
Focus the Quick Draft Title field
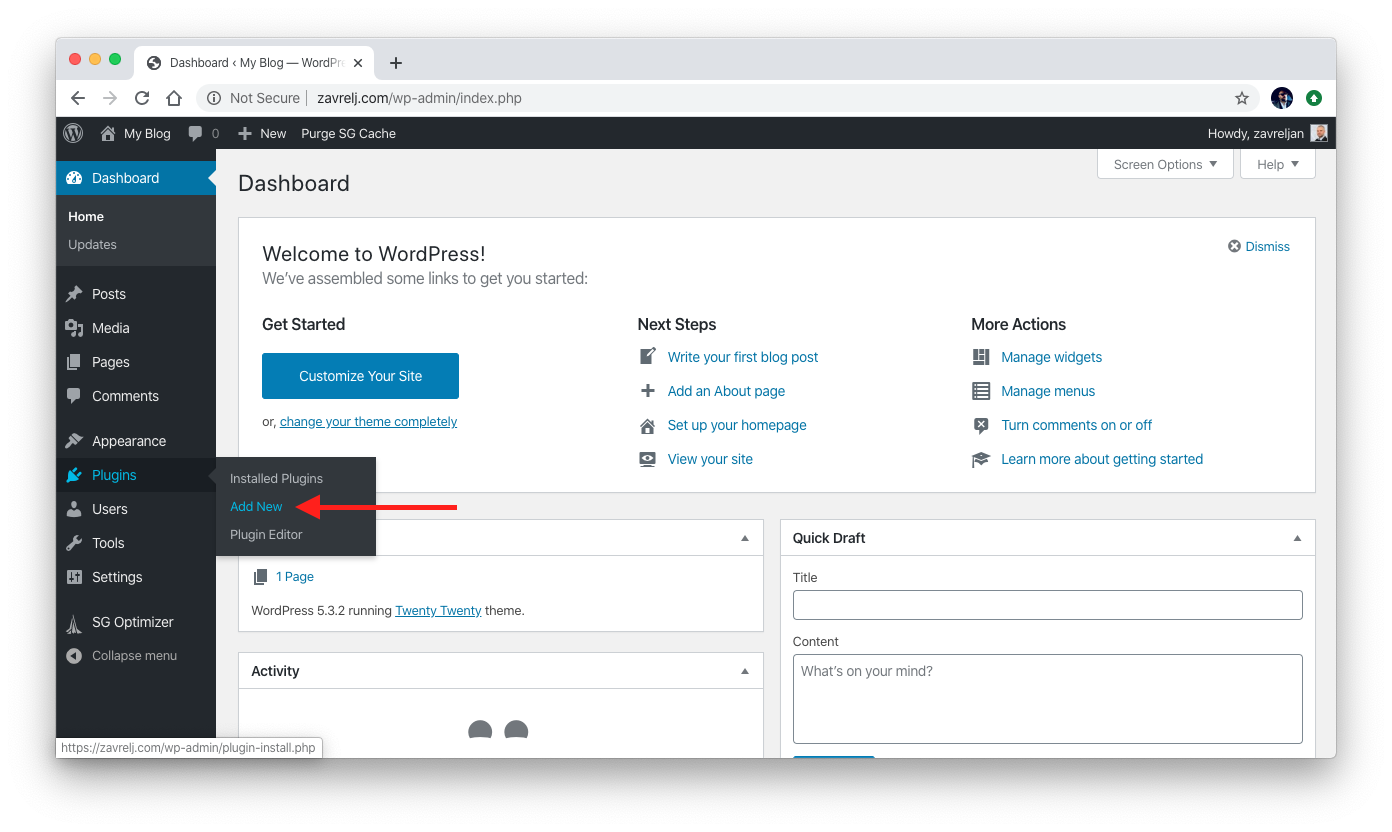pyautogui.click(x=1047, y=605)
